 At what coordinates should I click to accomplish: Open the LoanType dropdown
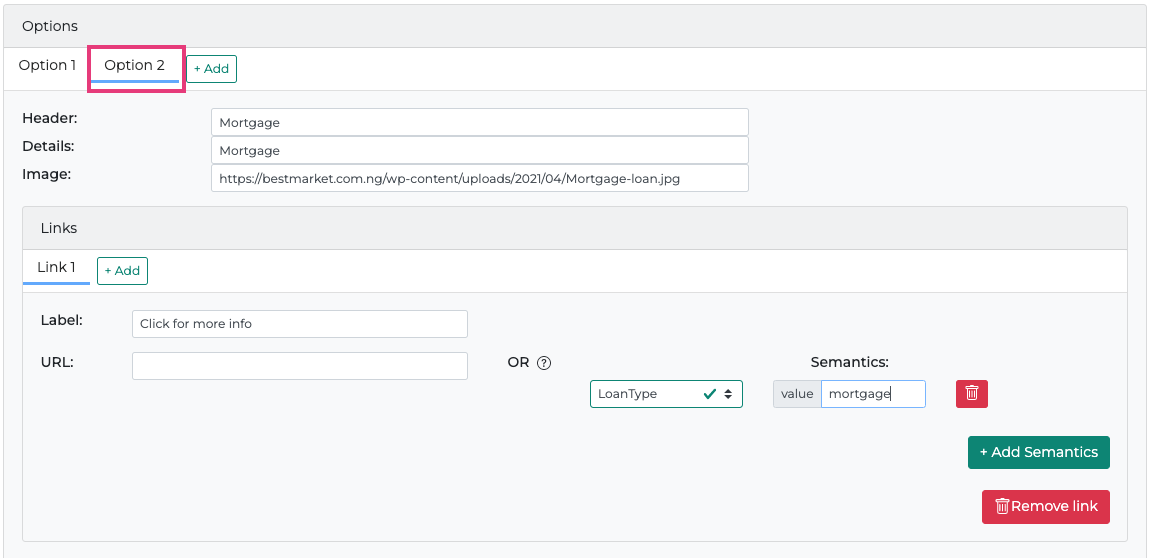pos(666,394)
